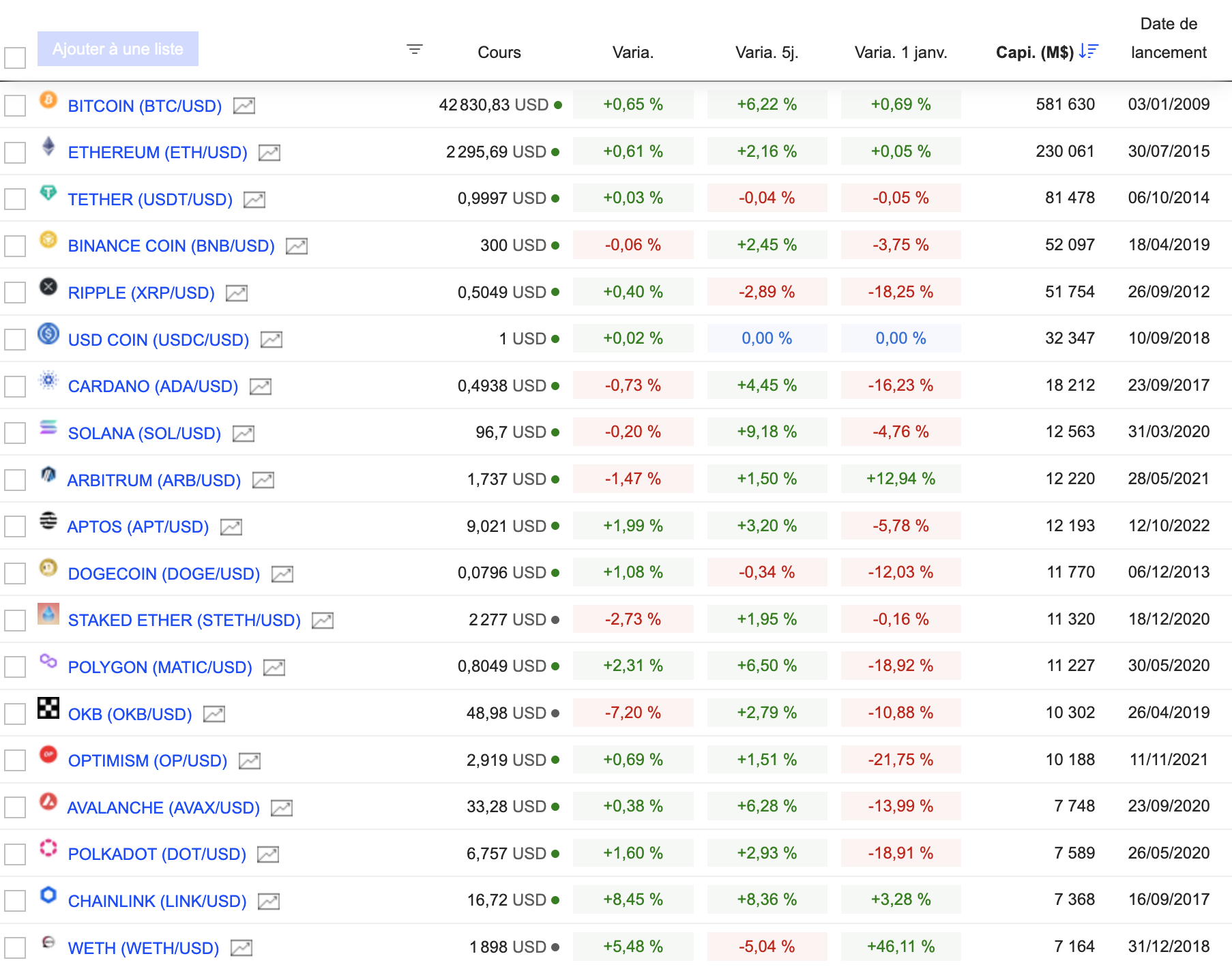Click the Ajouter à une liste button
The image size is (1232, 967).
coord(118,49)
